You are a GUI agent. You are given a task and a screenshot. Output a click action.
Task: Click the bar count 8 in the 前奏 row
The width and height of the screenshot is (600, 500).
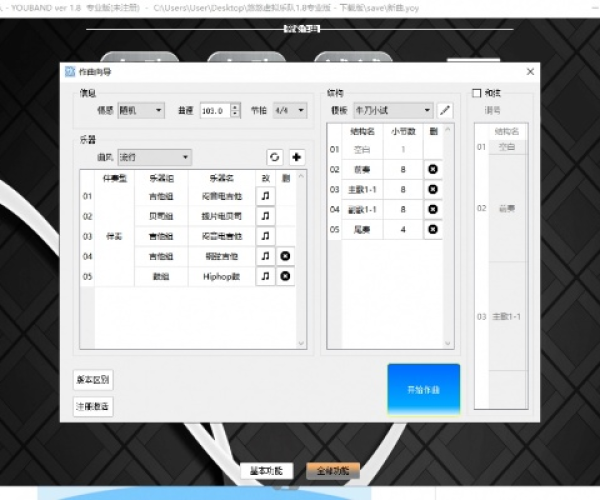coord(403,169)
